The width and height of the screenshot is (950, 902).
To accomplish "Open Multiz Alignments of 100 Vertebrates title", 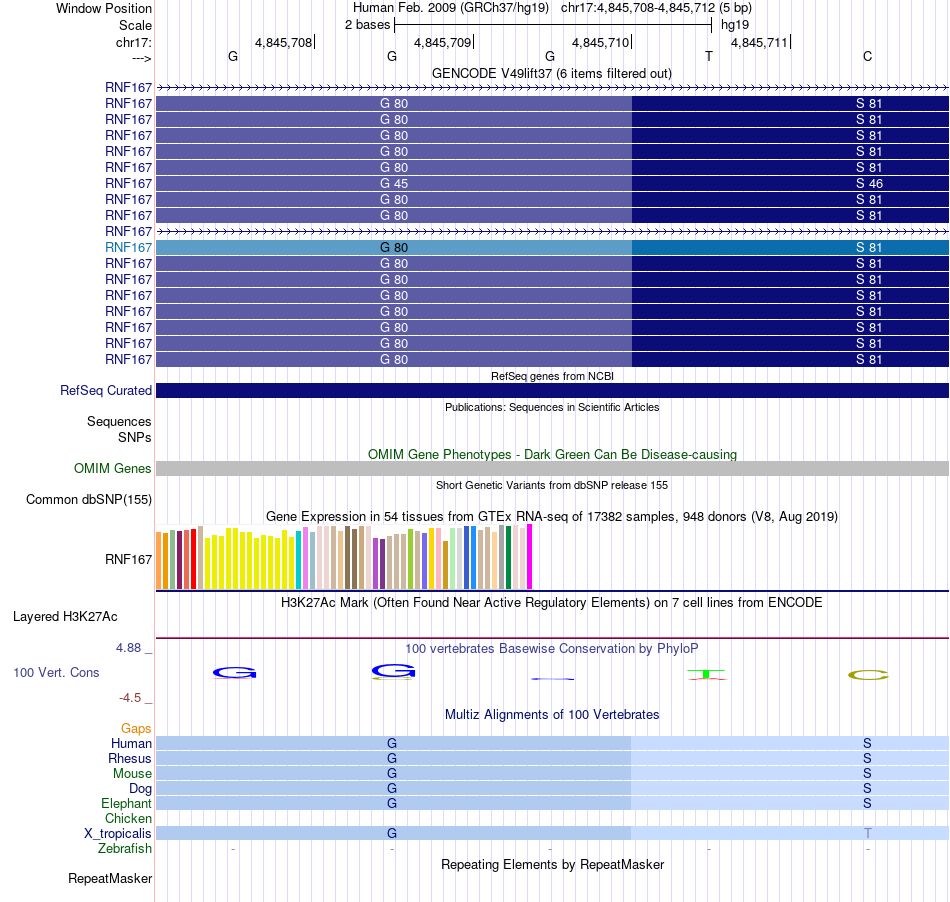I will [551, 714].
